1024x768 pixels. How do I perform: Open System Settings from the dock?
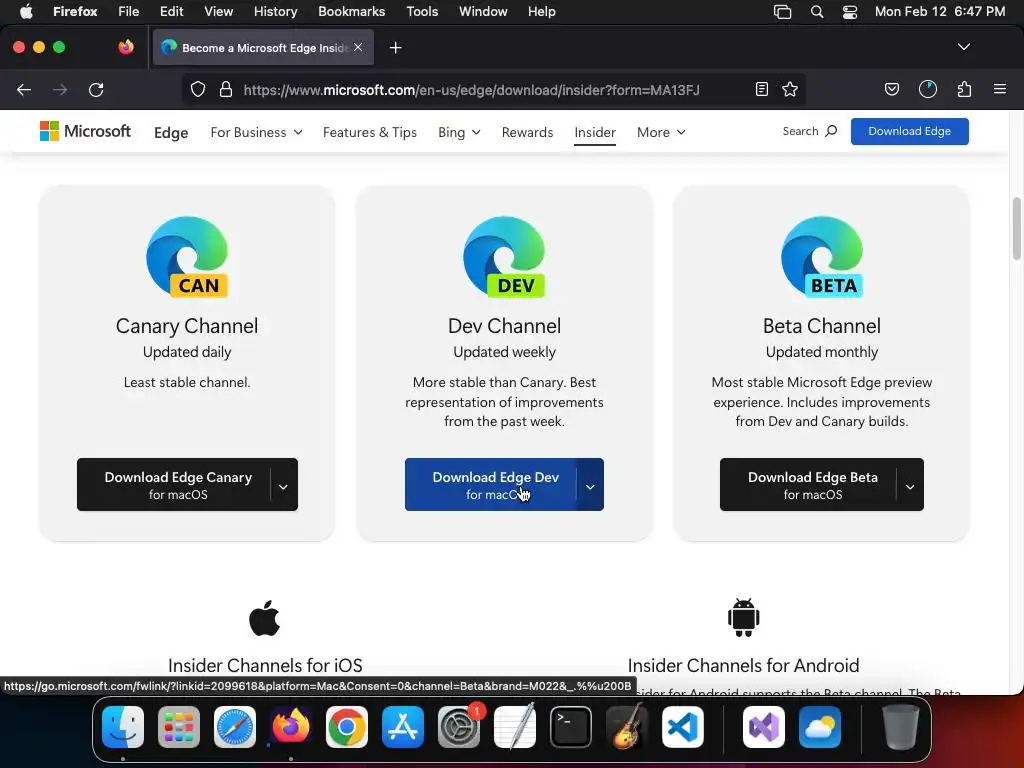pyautogui.click(x=459, y=727)
